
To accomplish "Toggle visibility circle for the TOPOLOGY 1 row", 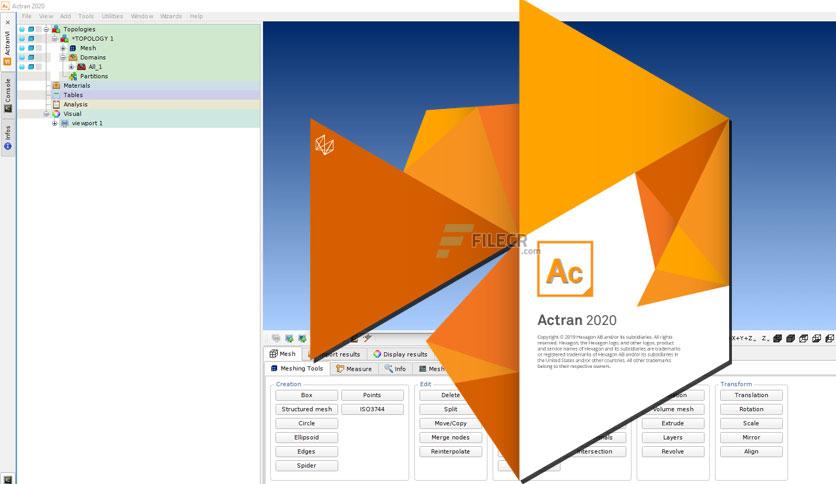I will point(22,38).
